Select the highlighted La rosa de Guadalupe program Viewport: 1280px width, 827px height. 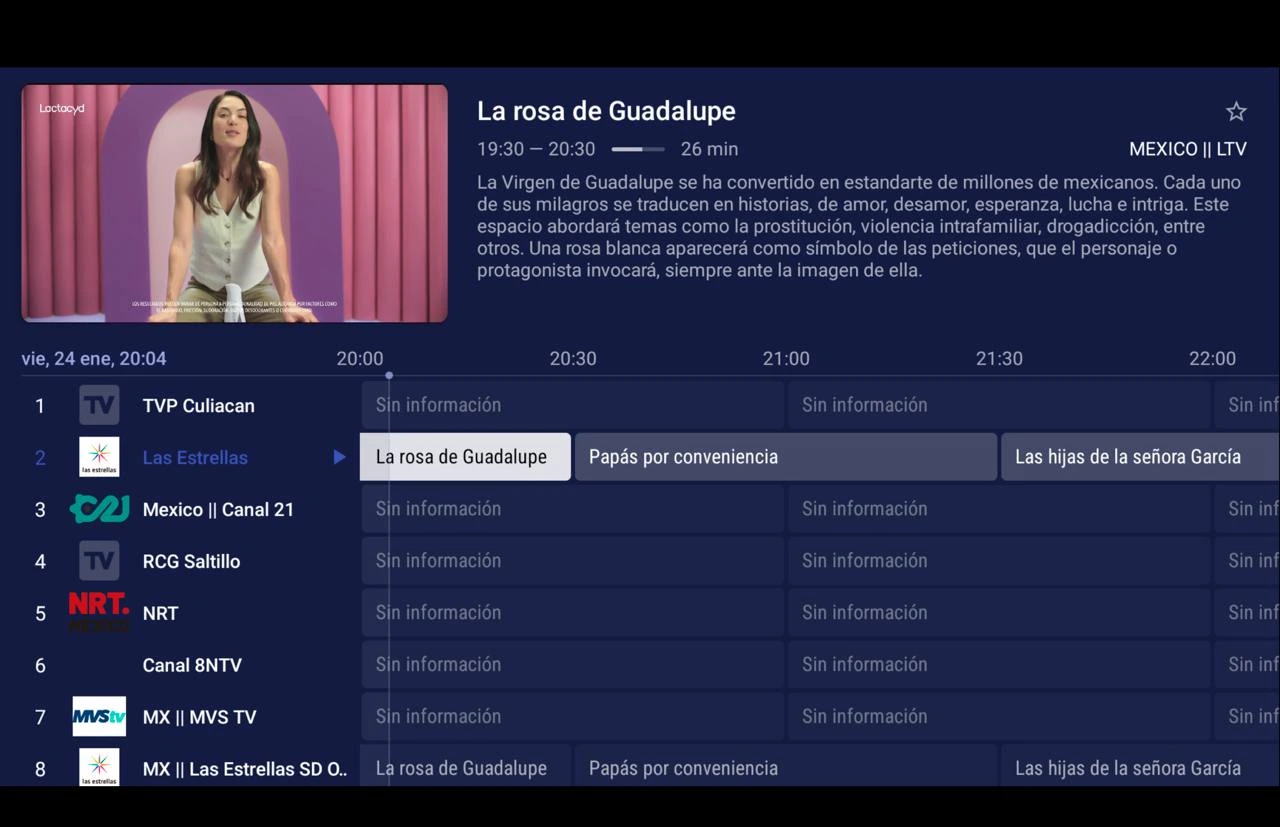(x=465, y=457)
